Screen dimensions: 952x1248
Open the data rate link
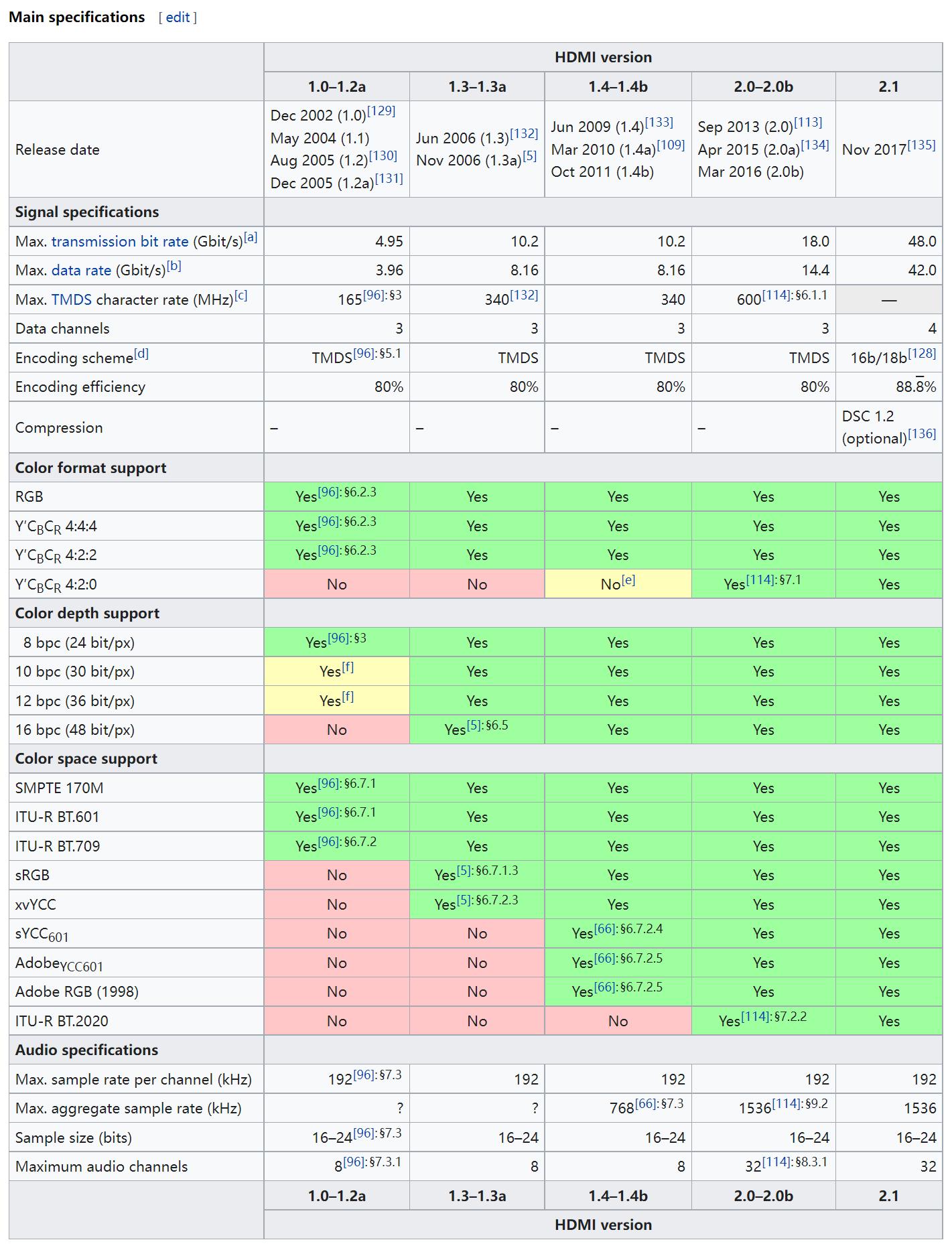click(81, 271)
